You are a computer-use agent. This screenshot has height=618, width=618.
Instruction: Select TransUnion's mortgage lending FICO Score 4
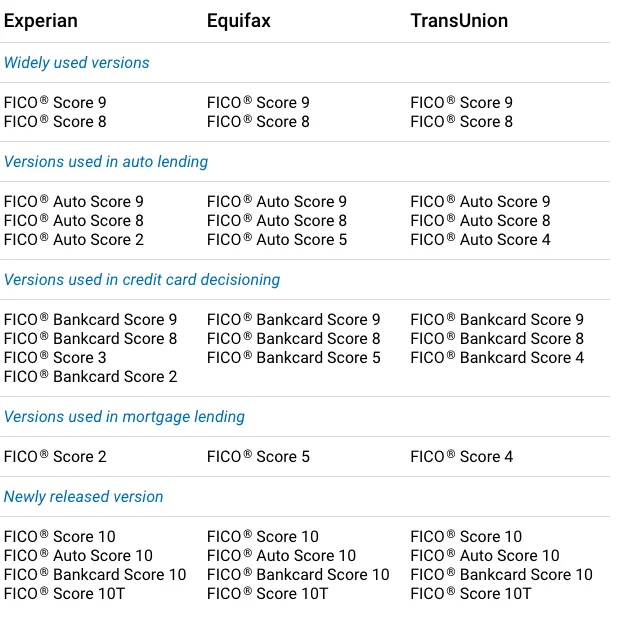[461, 457]
